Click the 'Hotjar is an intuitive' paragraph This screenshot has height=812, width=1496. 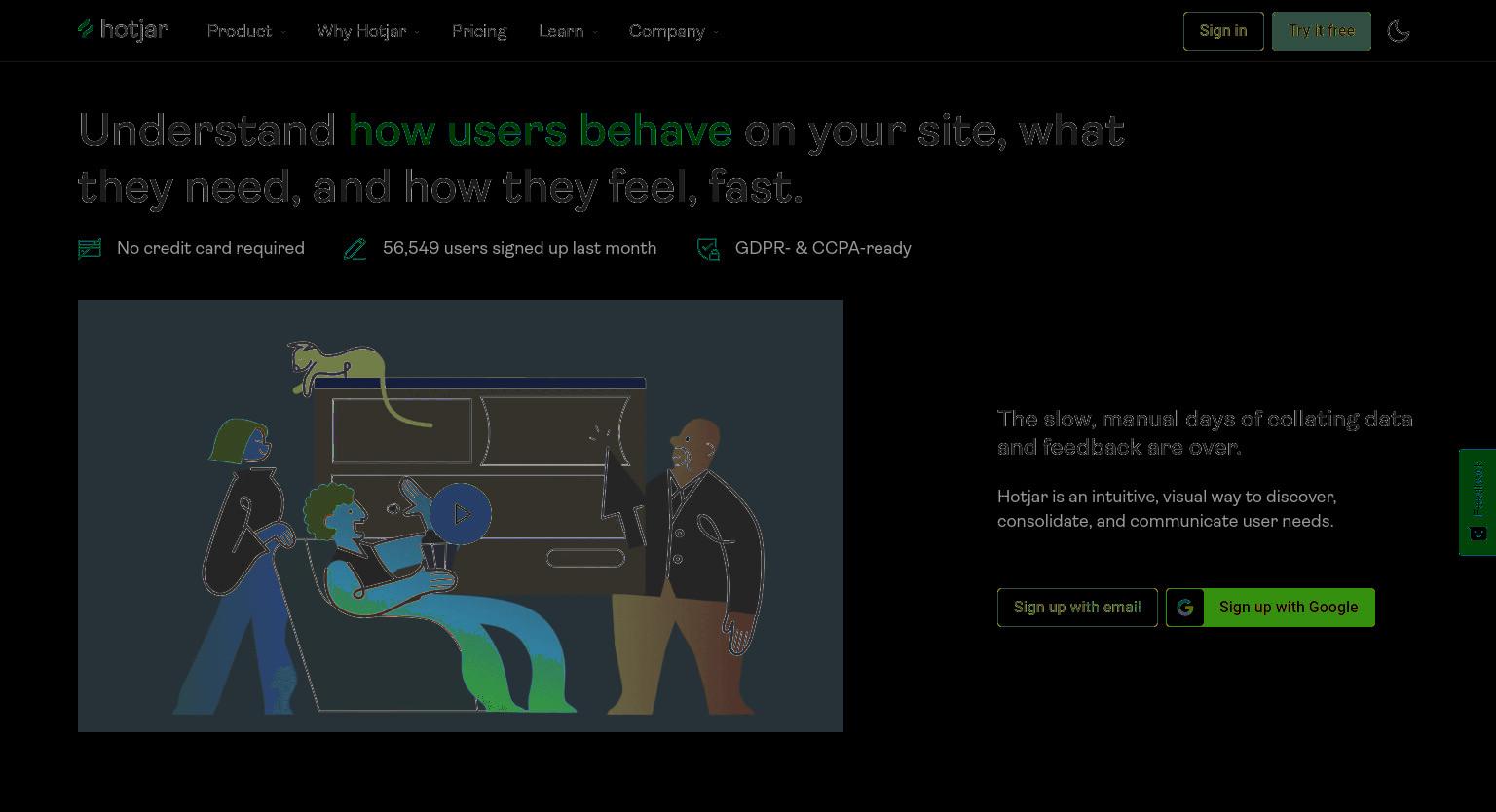click(1167, 509)
